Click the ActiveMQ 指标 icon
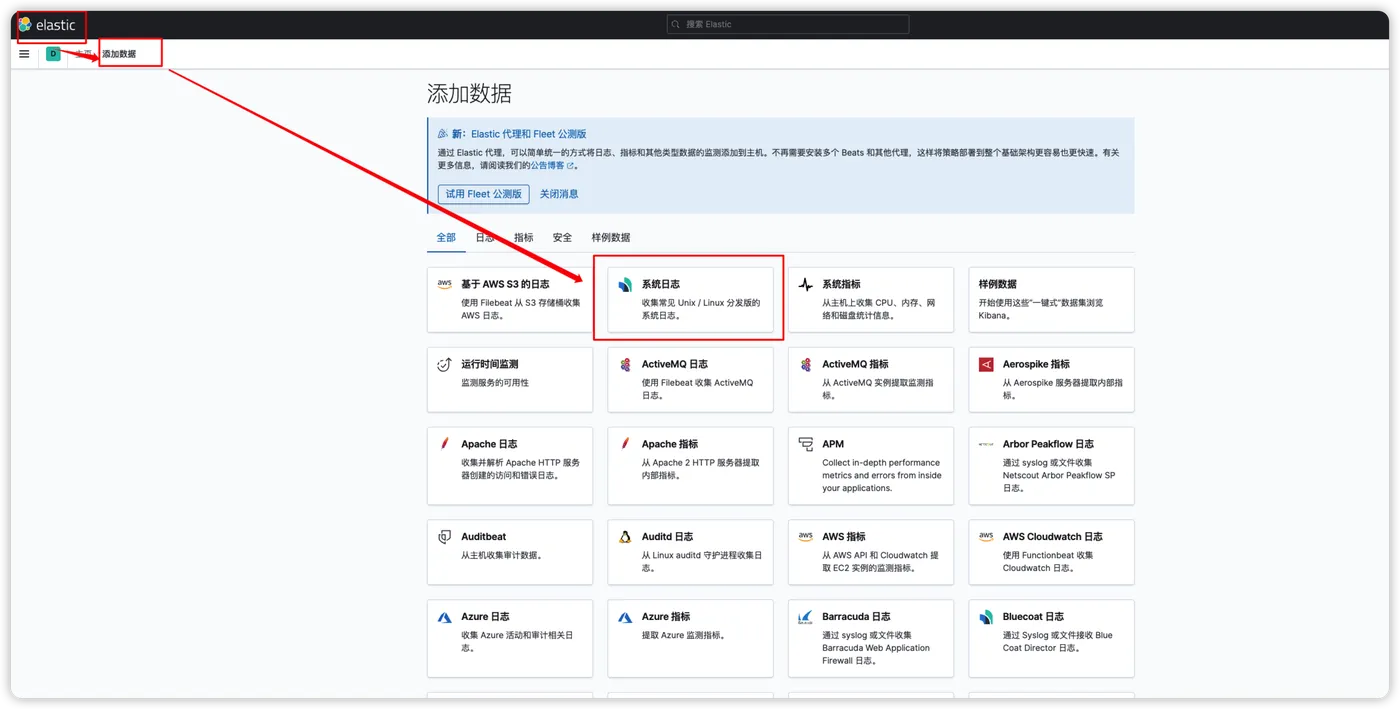Screen dimensions: 1400x709 click(x=806, y=365)
